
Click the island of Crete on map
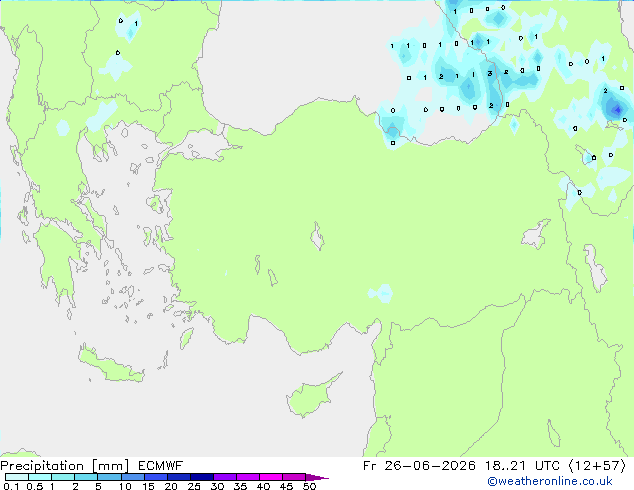110,364
